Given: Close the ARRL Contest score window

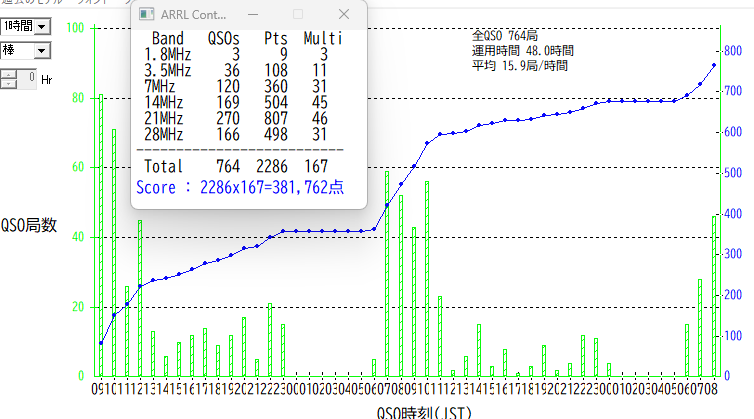Looking at the screenshot, I should [344, 14].
